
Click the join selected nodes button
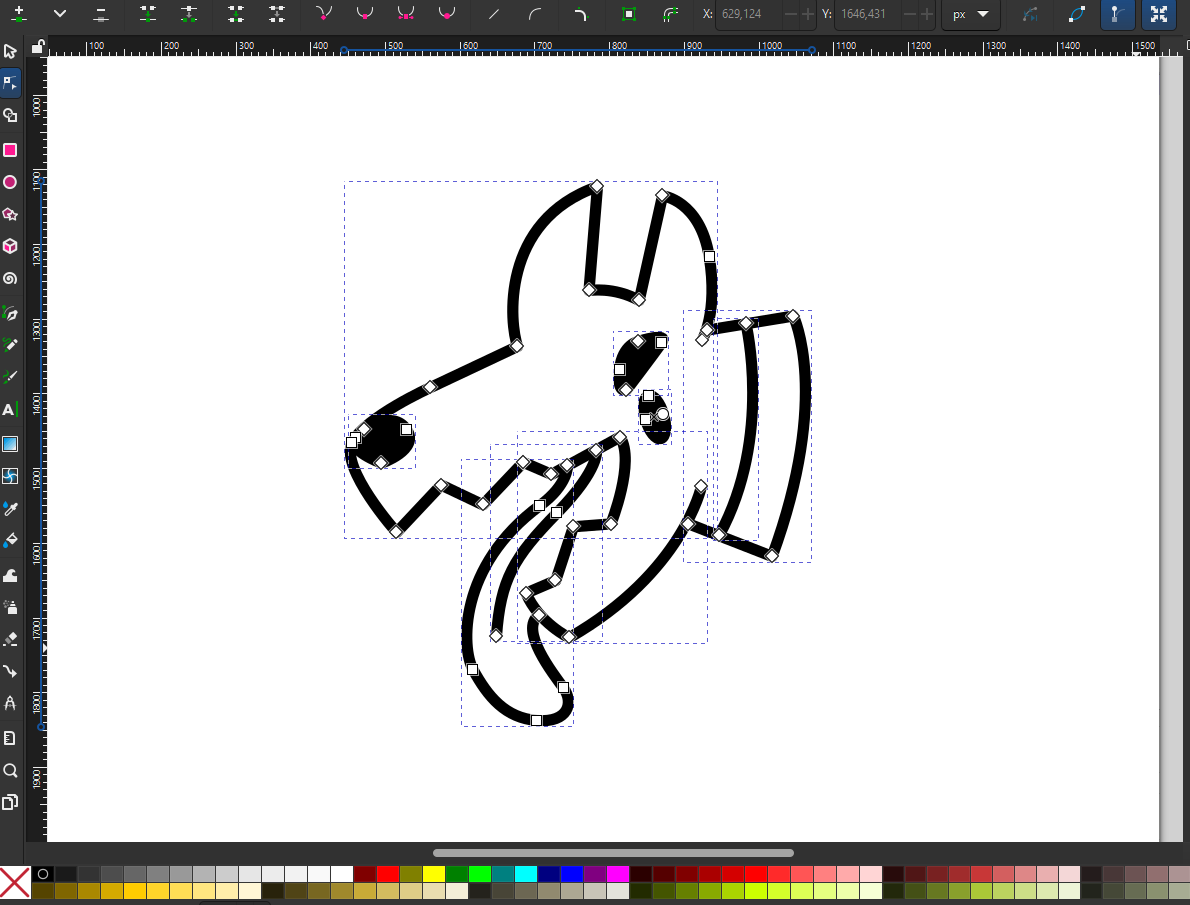(148, 15)
